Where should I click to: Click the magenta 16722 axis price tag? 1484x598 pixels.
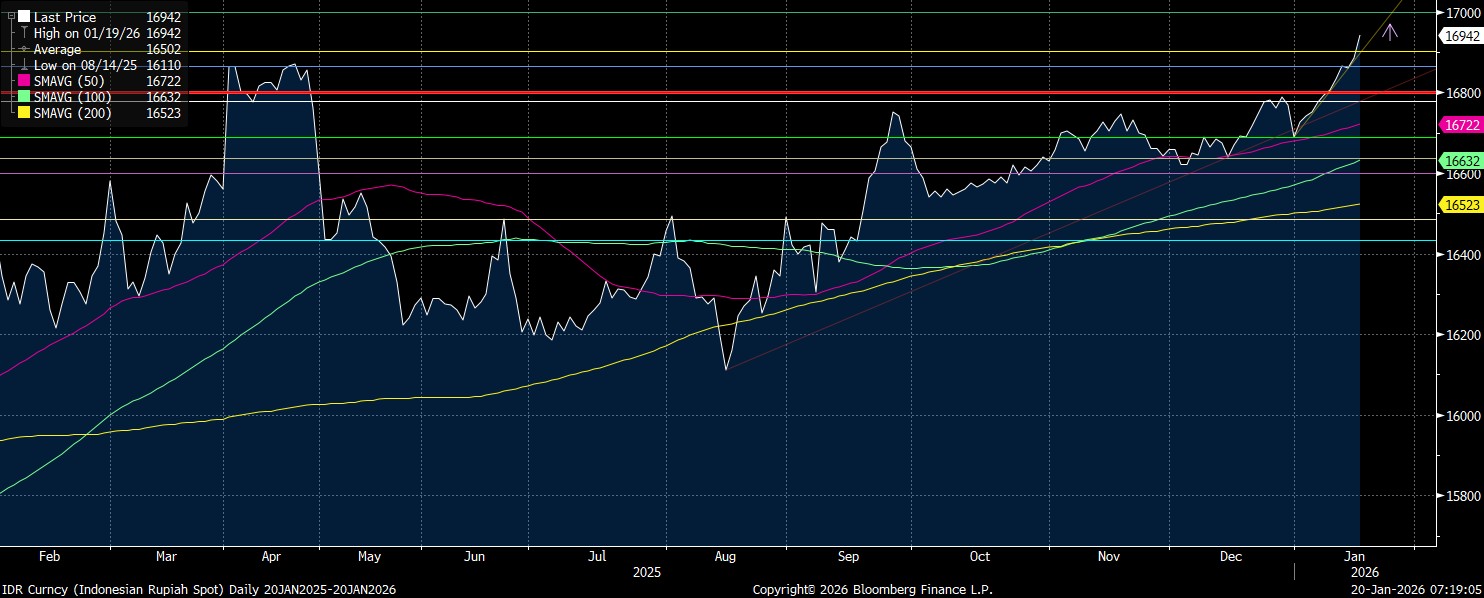click(x=1461, y=125)
